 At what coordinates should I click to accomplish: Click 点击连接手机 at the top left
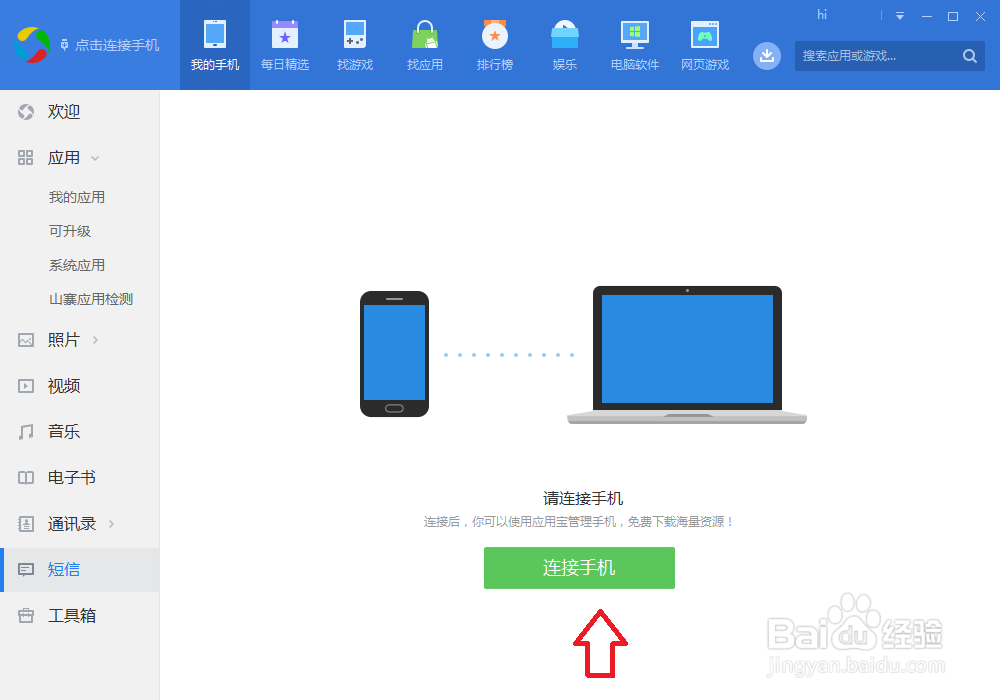(110, 45)
